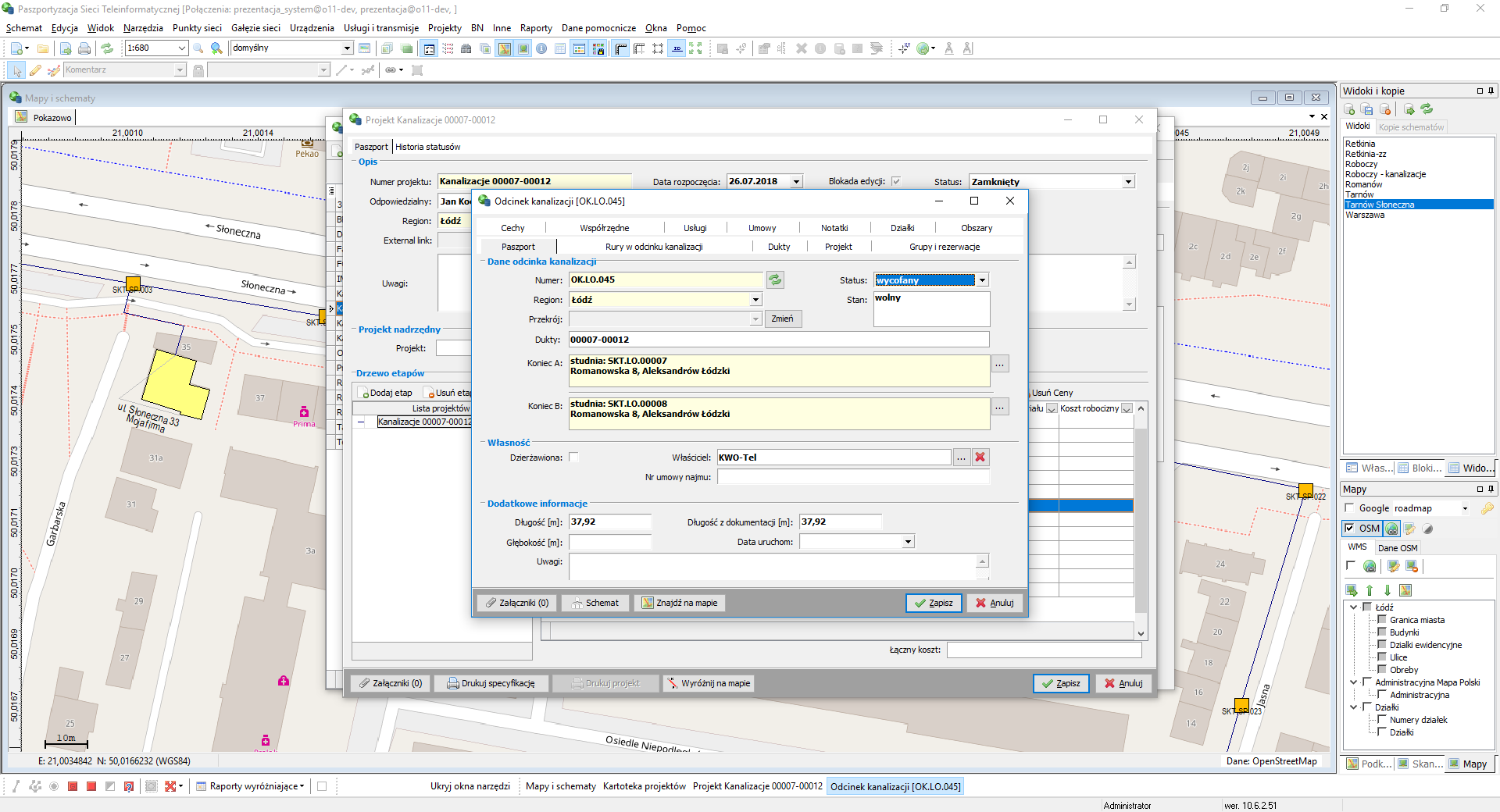Click the print icon in main toolbar
The height and width of the screenshot is (812, 1500).
[84, 48]
